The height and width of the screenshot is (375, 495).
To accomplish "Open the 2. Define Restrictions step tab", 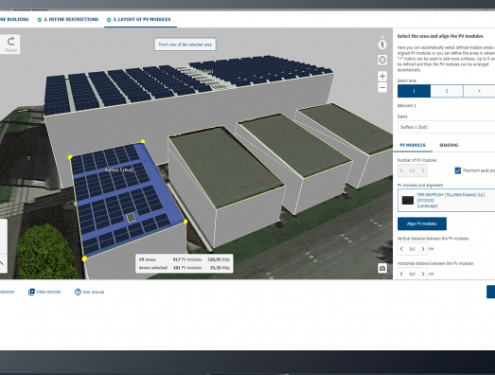I will coord(68,19).
